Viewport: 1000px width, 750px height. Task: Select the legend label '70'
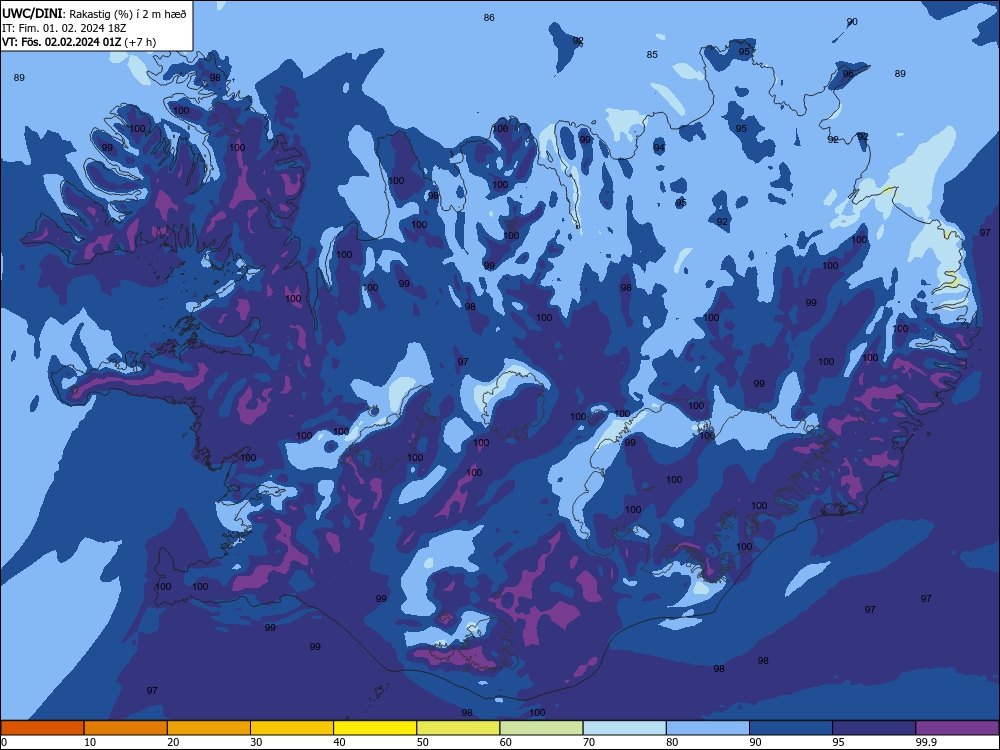589,742
